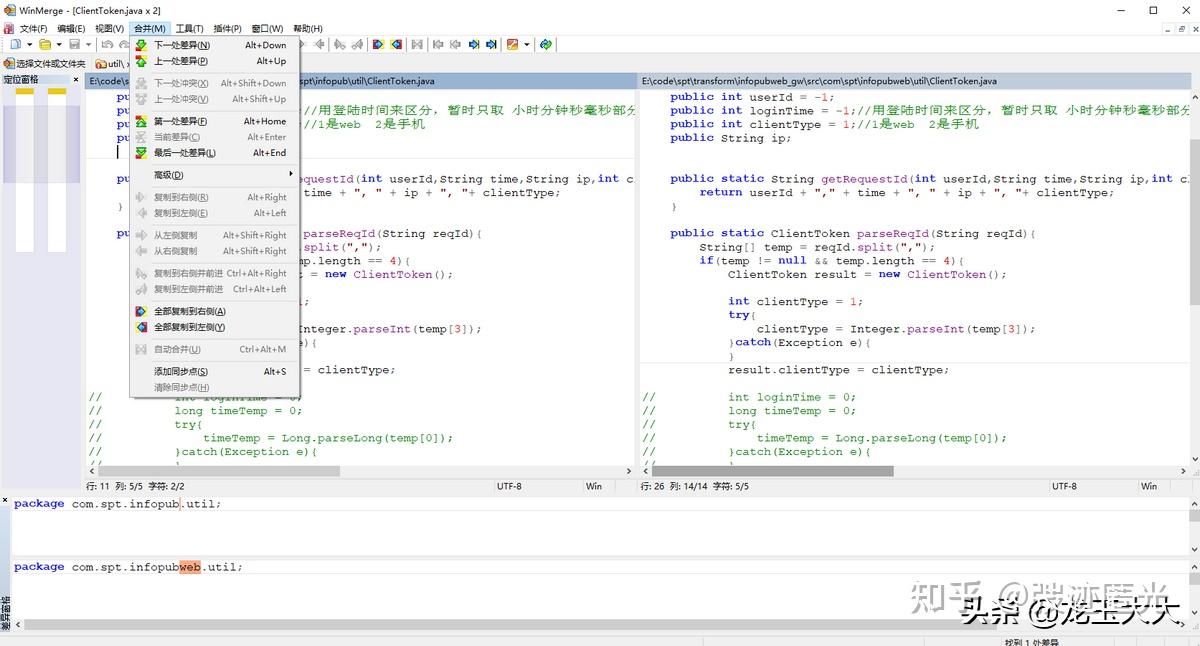This screenshot has height=646, width=1200.
Task: Open dropdown arrow beside the Open folder icon
Action: [59, 45]
